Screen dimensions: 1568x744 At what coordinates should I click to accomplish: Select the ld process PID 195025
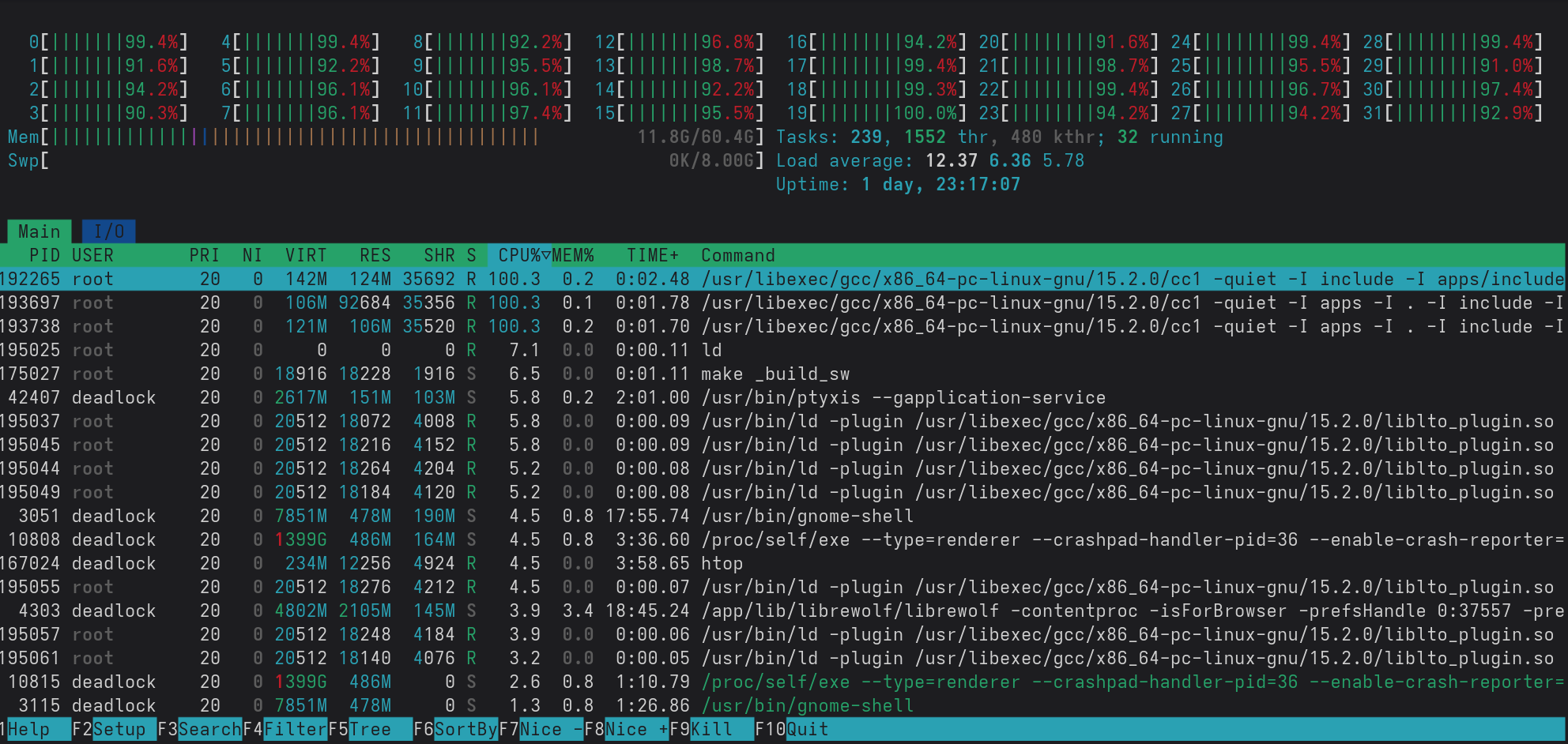coord(782,350)
